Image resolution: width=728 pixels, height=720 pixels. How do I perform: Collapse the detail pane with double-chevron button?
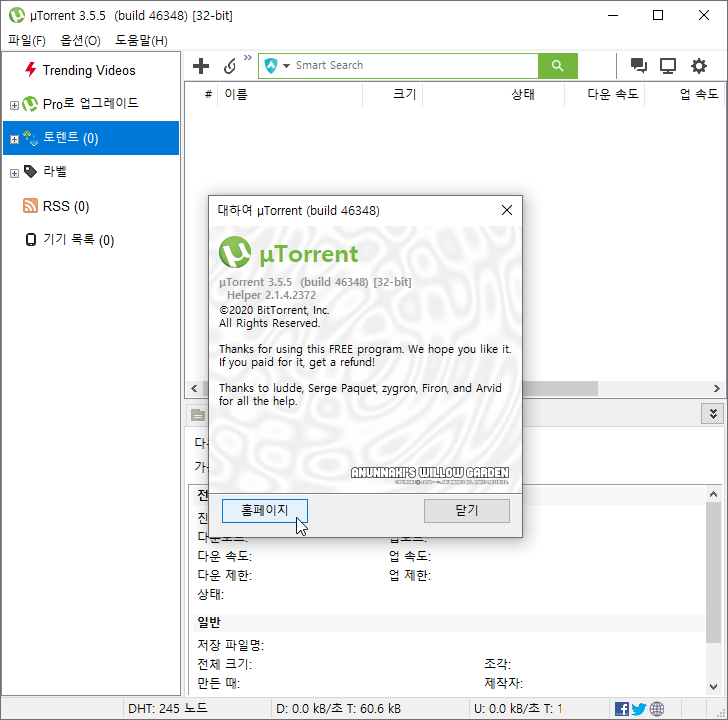pyautogui.click(x=713, y=413)
